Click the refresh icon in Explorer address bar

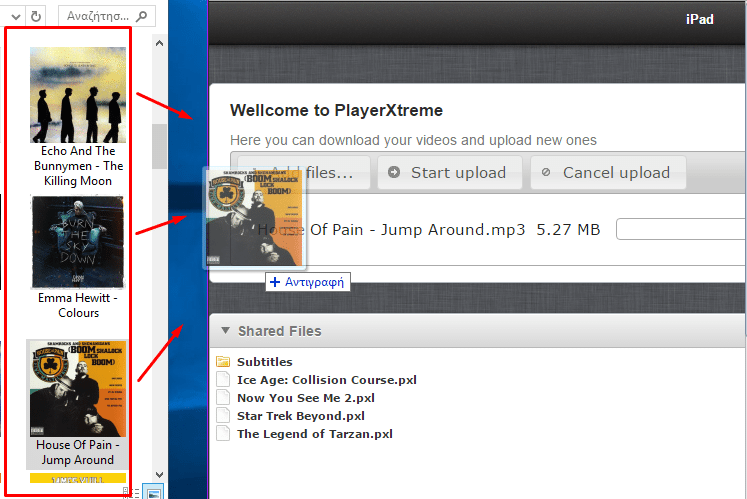click(x=36, y=17)
